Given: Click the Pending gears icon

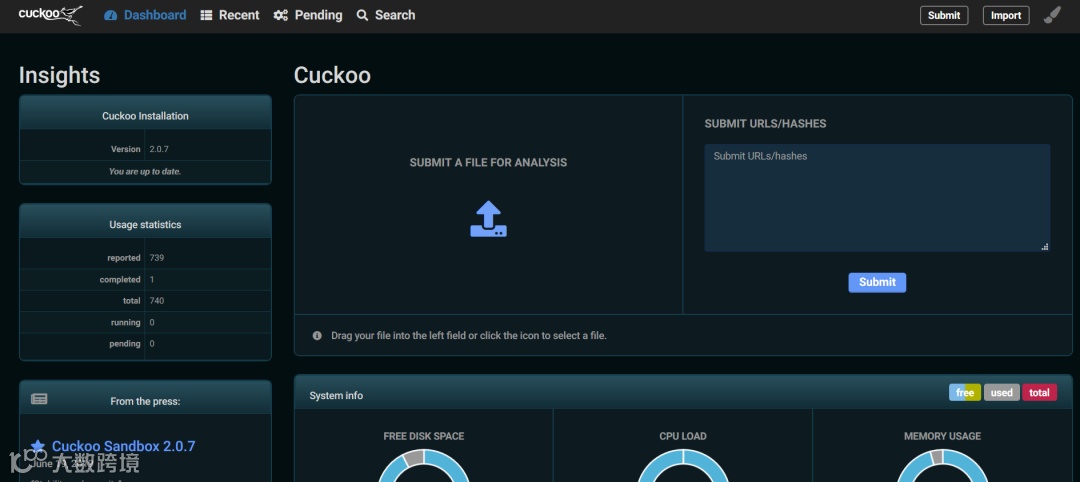Looking at the screenshot, I should click(x=280, y=15).
